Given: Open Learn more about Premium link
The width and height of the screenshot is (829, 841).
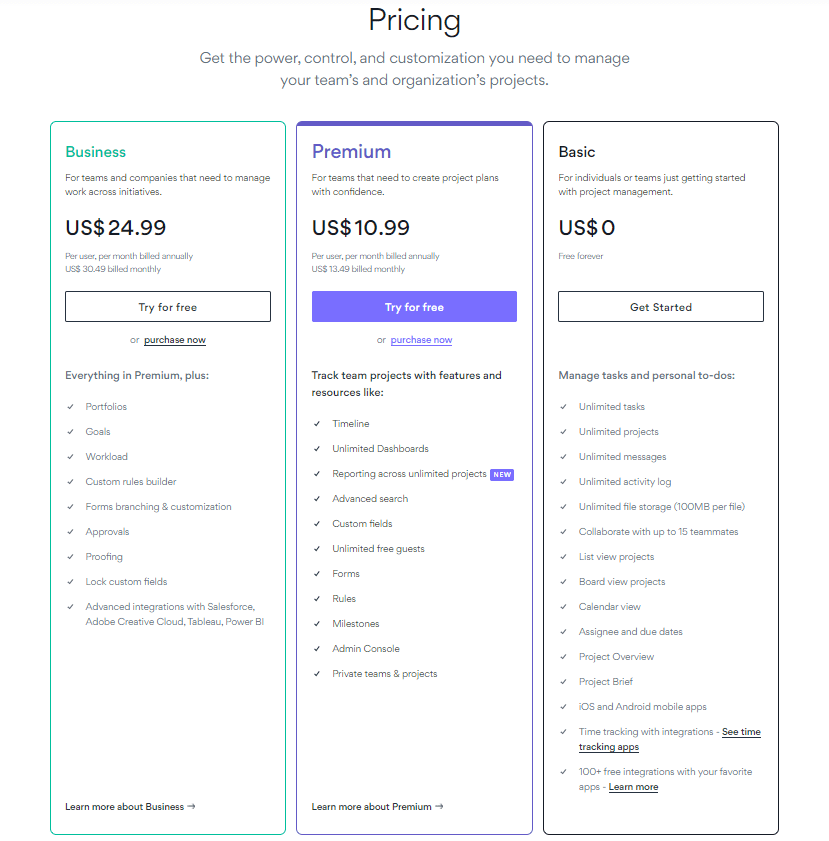Looking at the screenshot, I should (372, 806).
